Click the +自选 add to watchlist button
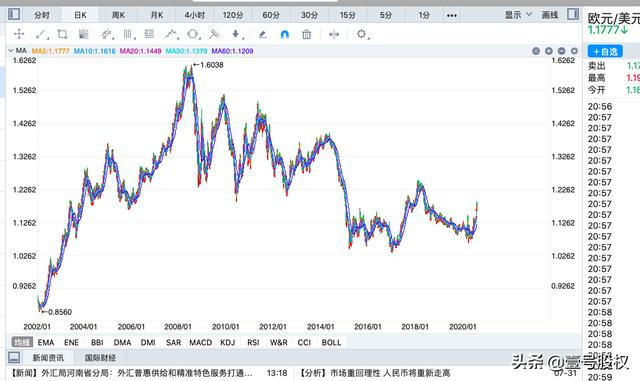 [x=605, y=51]
